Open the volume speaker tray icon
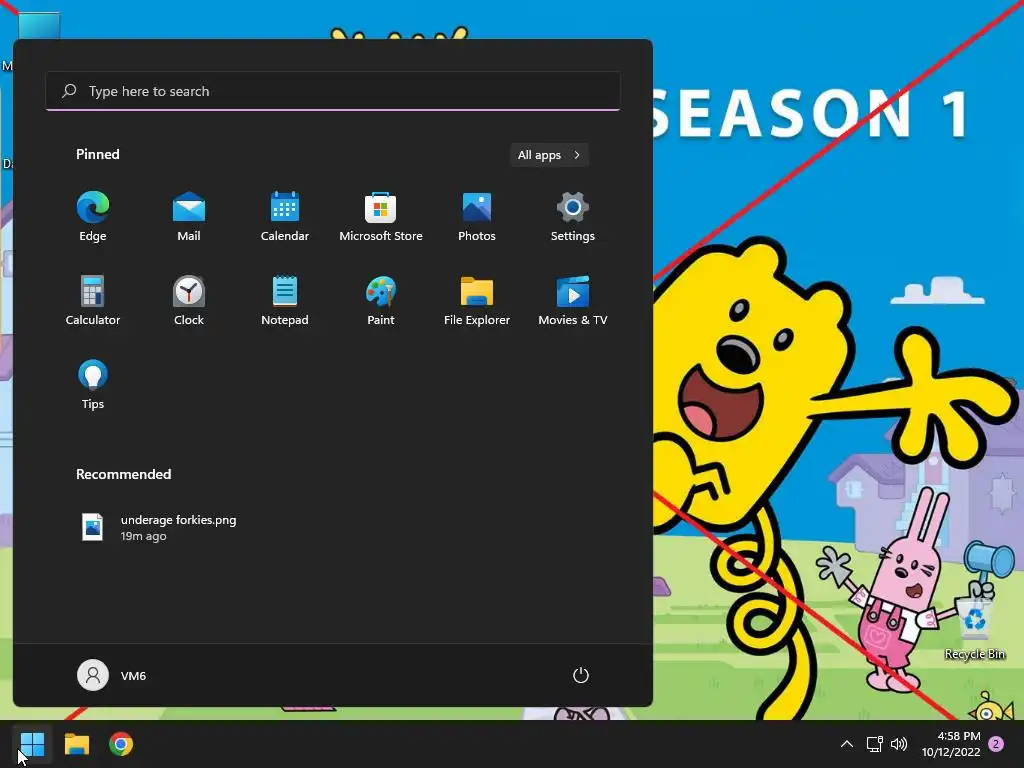Image resolution: width=1024 pixels, height=768 pixels. (x=899, y=744)
